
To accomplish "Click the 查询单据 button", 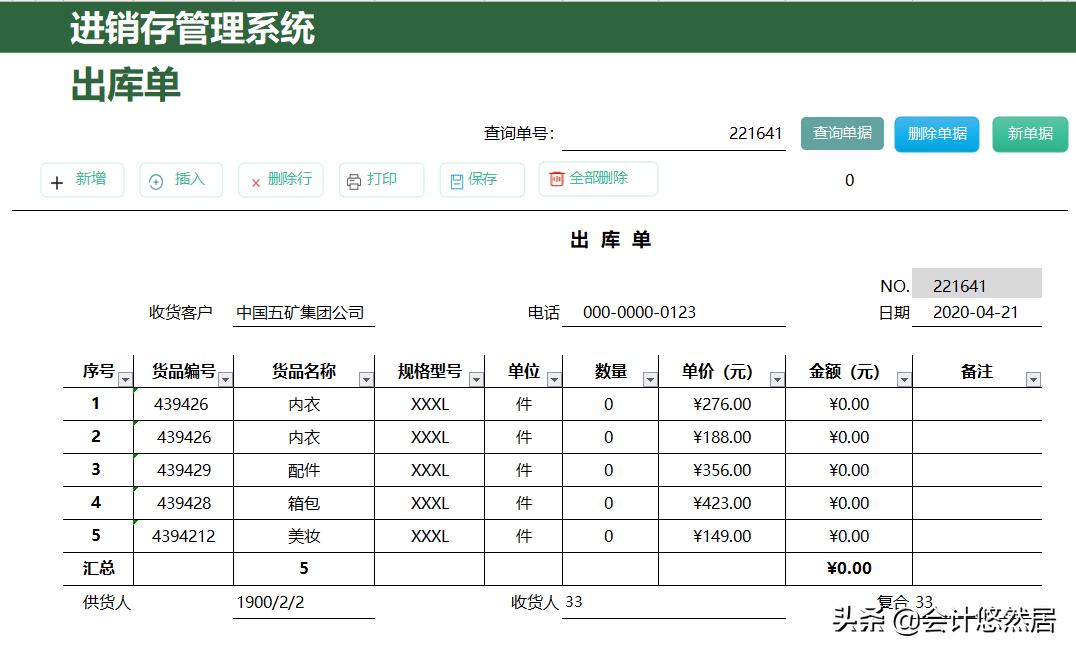I will click(842, 133).
